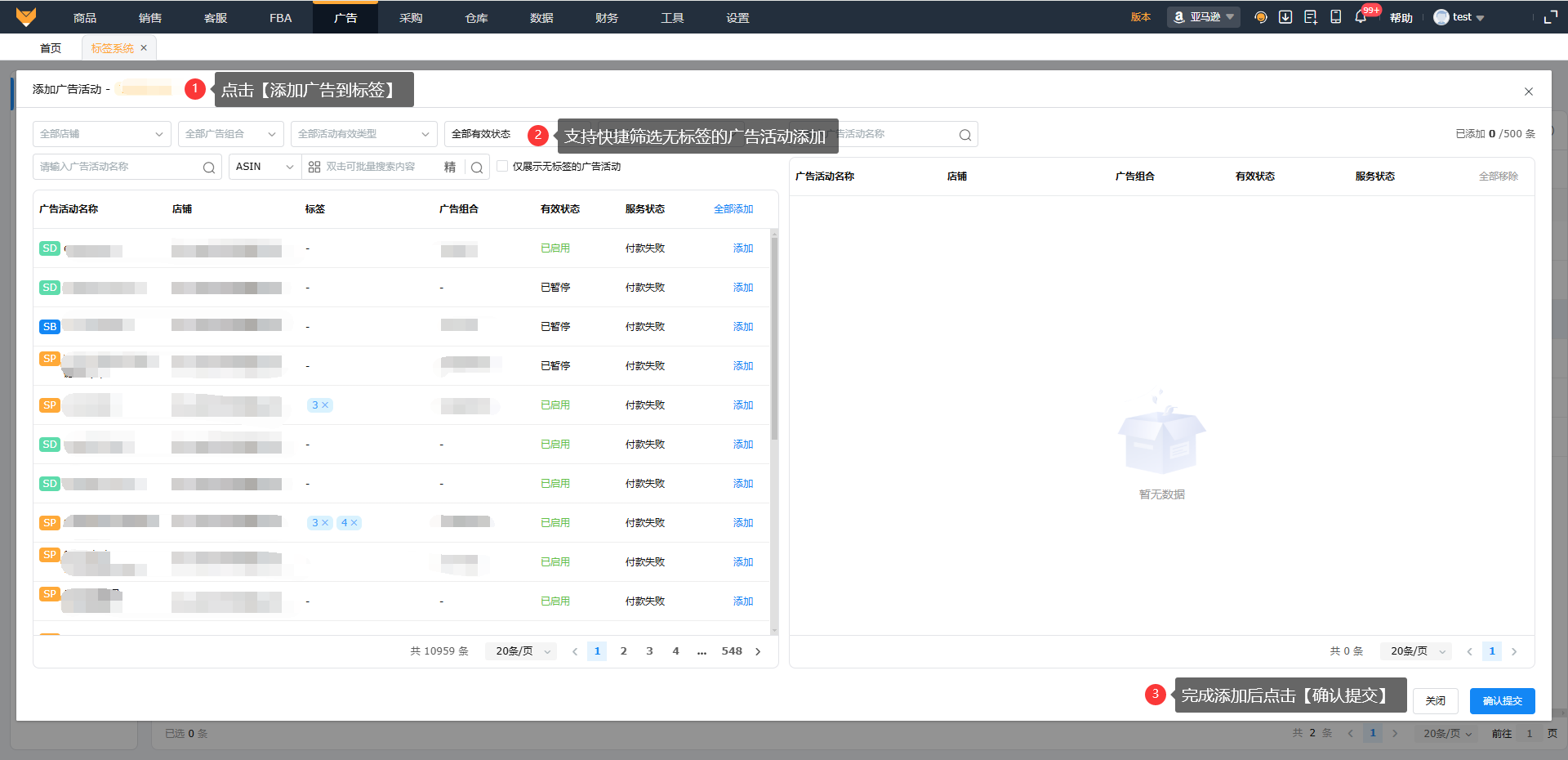Click 全部移除 in the right panel

1499,177
